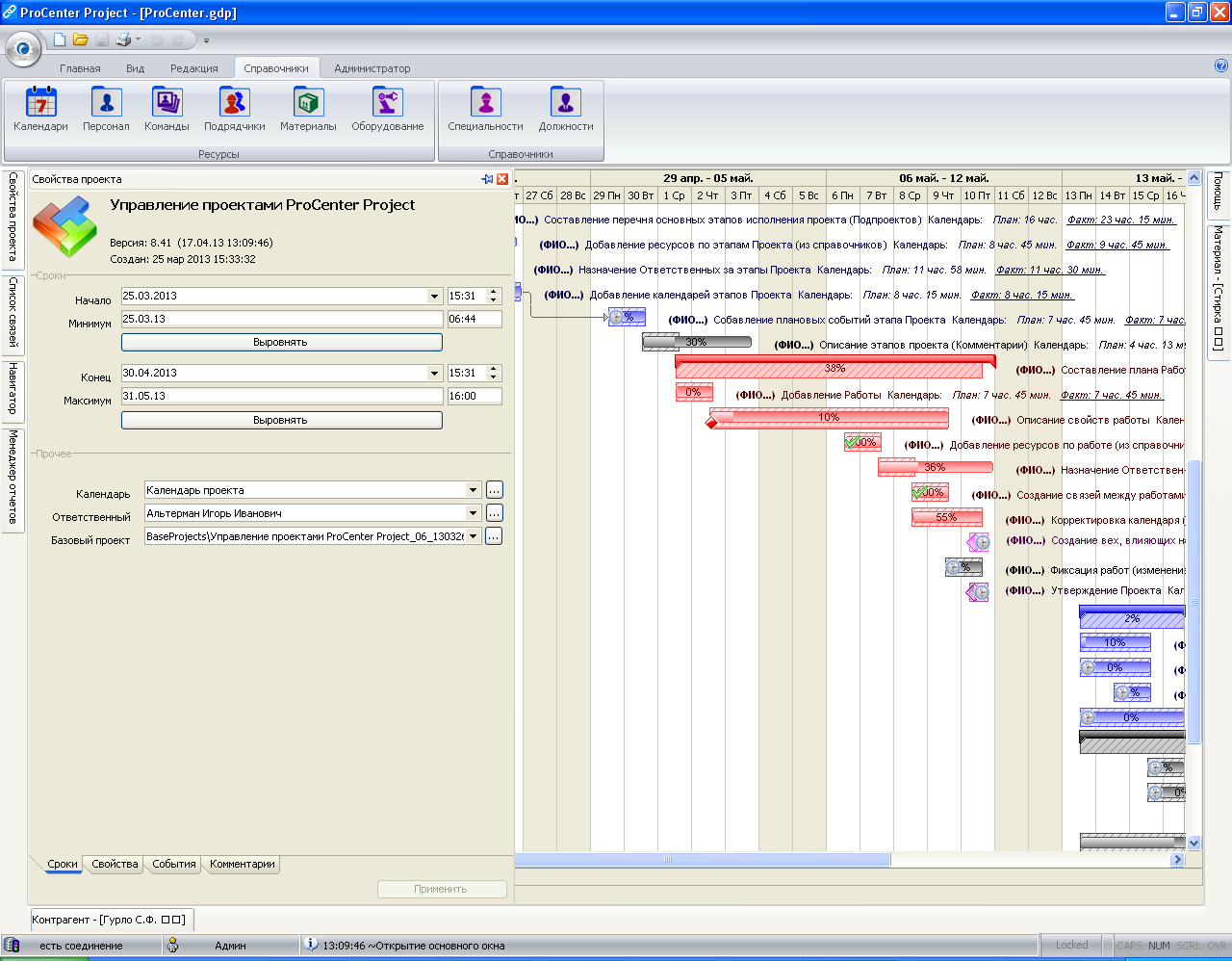Open the Должности reference
This screenshot has height=961, width=1232.
click(x=566, y=109)
